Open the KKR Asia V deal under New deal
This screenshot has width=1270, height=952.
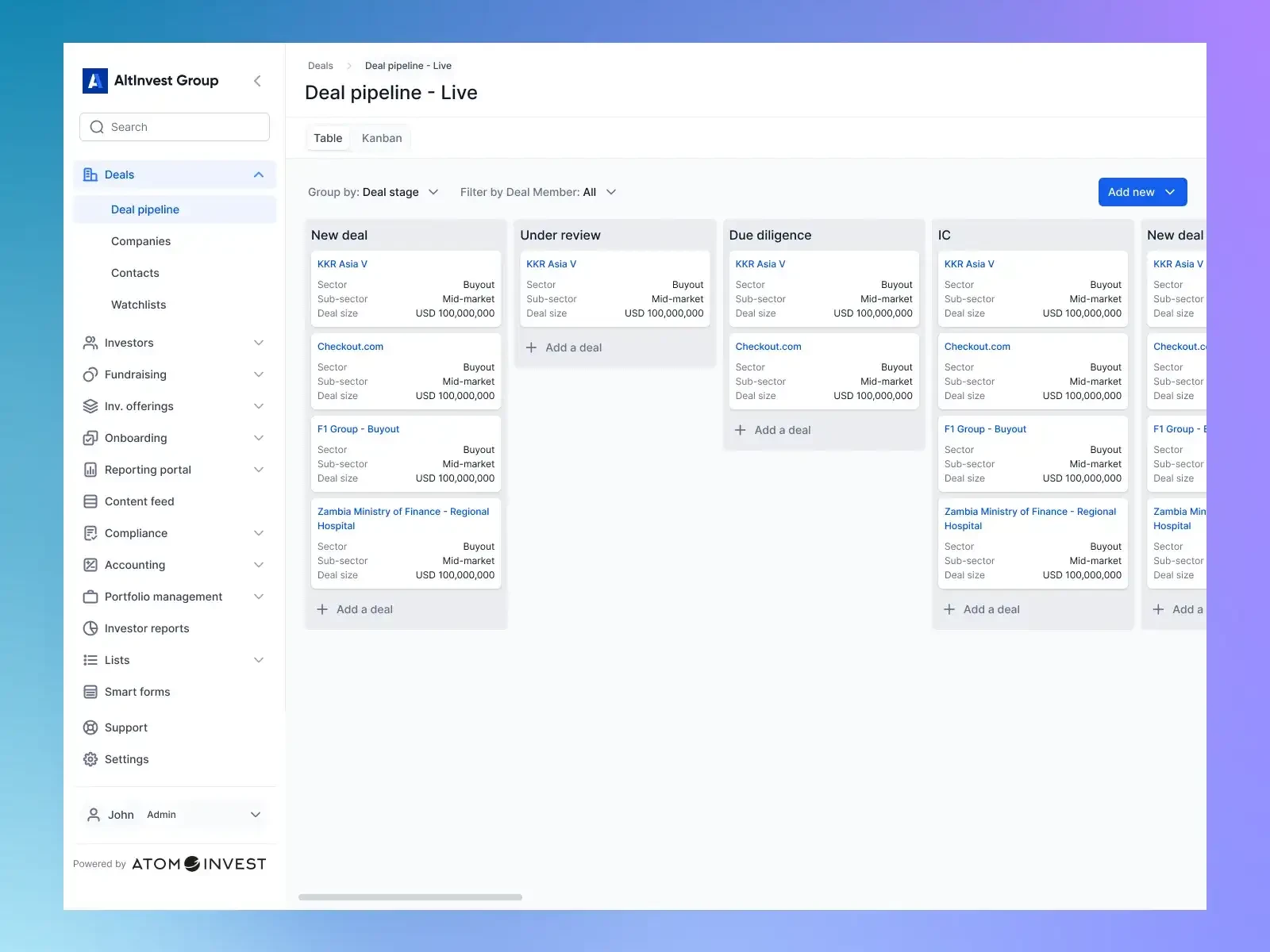pos(342,263)
